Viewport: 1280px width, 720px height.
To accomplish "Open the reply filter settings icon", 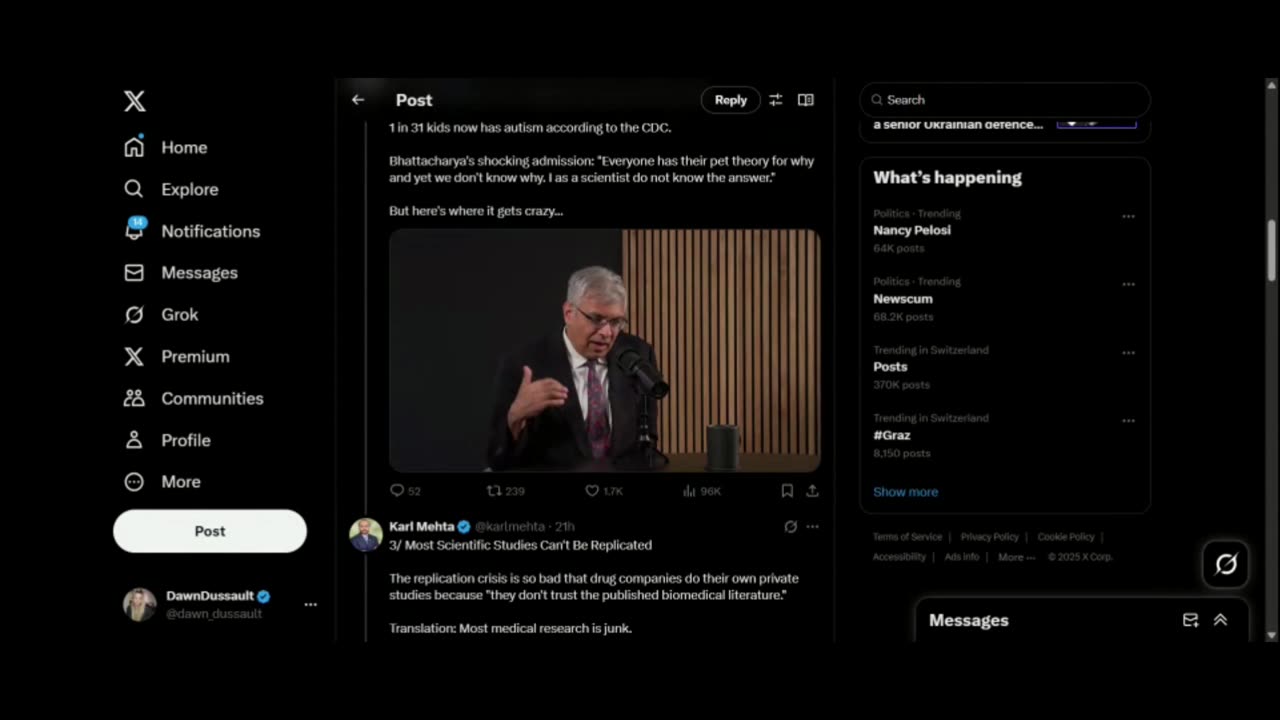I will pos(776,100).
